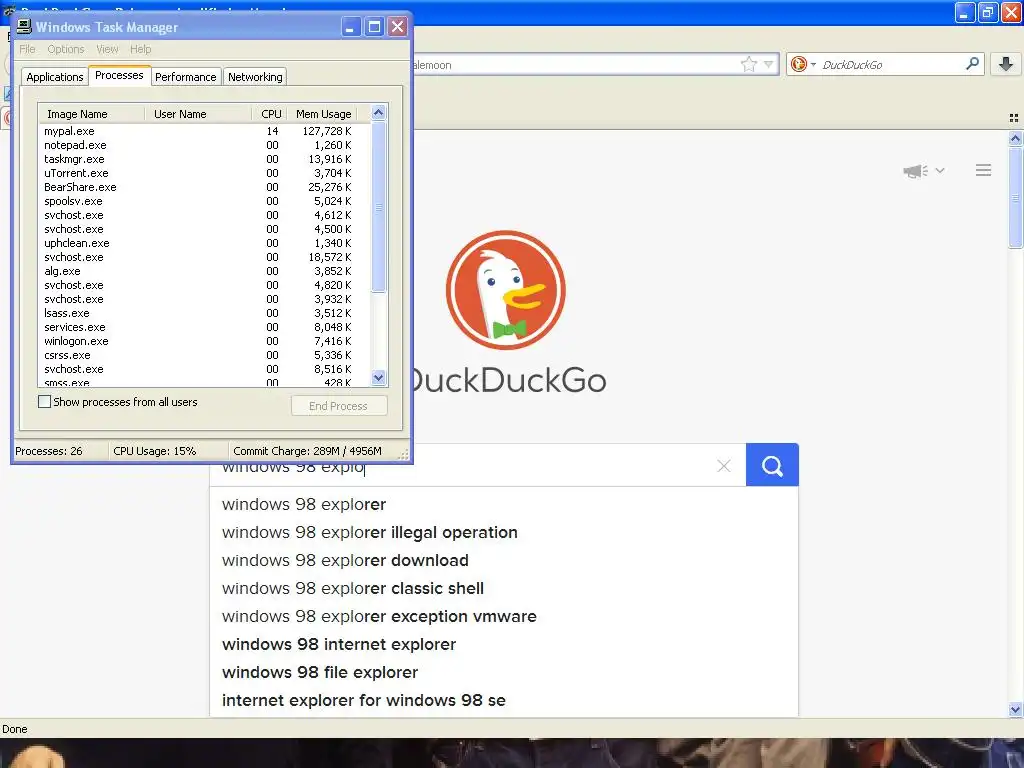The width and height of the screenshot is (1024, 768).
Task: Select the alg.exe process row
Action: pyautogui.click(x=204, y=271)
